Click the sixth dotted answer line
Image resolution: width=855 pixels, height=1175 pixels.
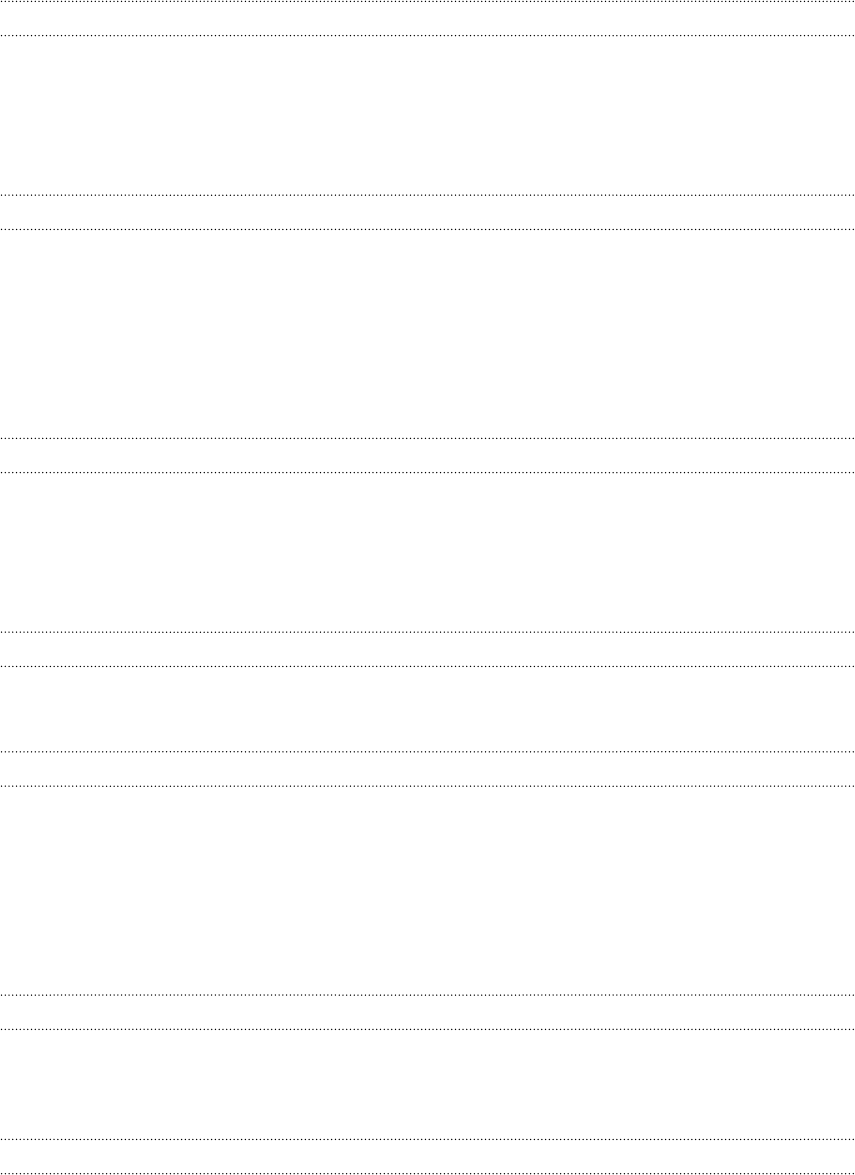(427, 472)
